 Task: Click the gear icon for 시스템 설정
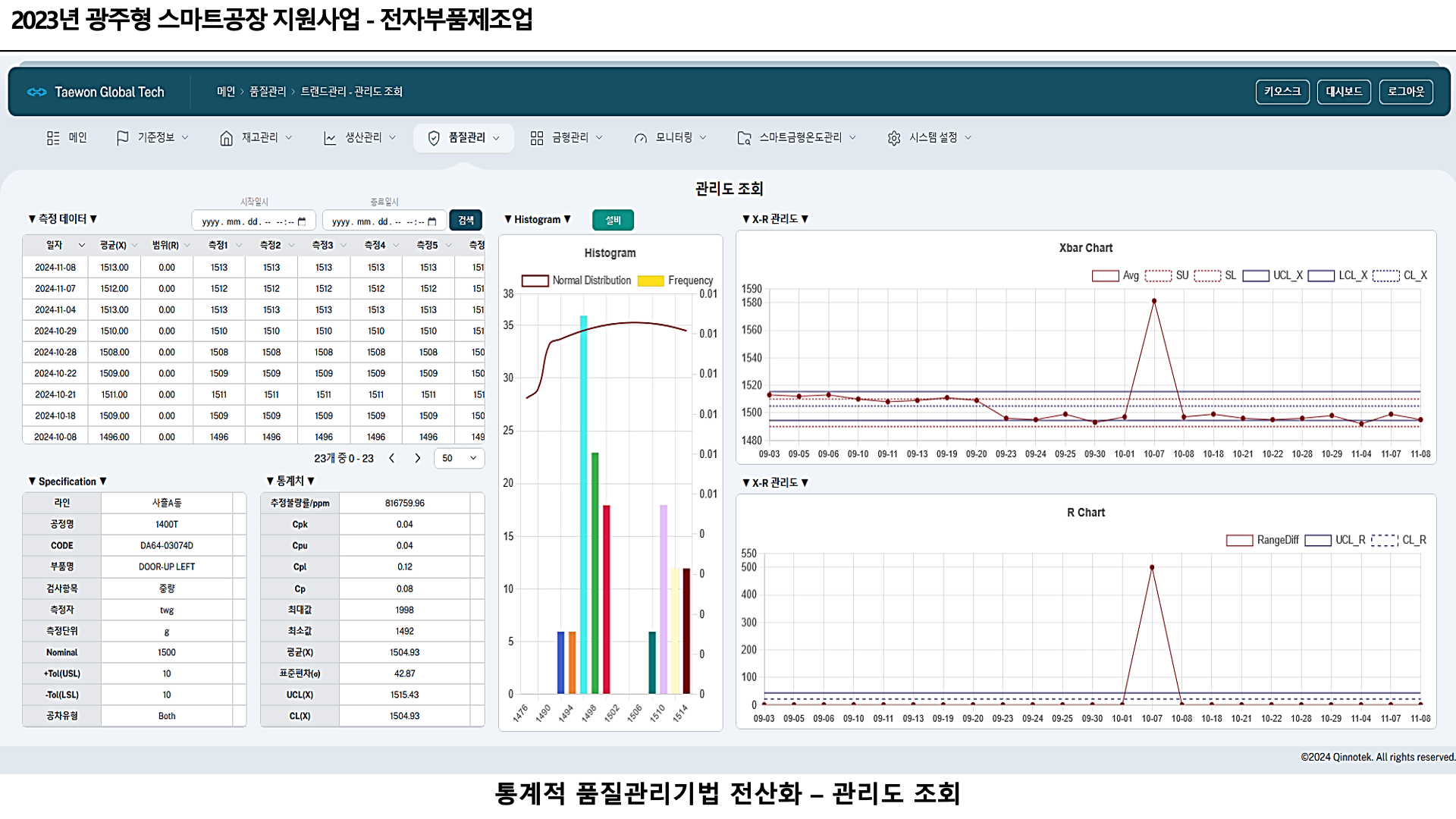(894, 138)
